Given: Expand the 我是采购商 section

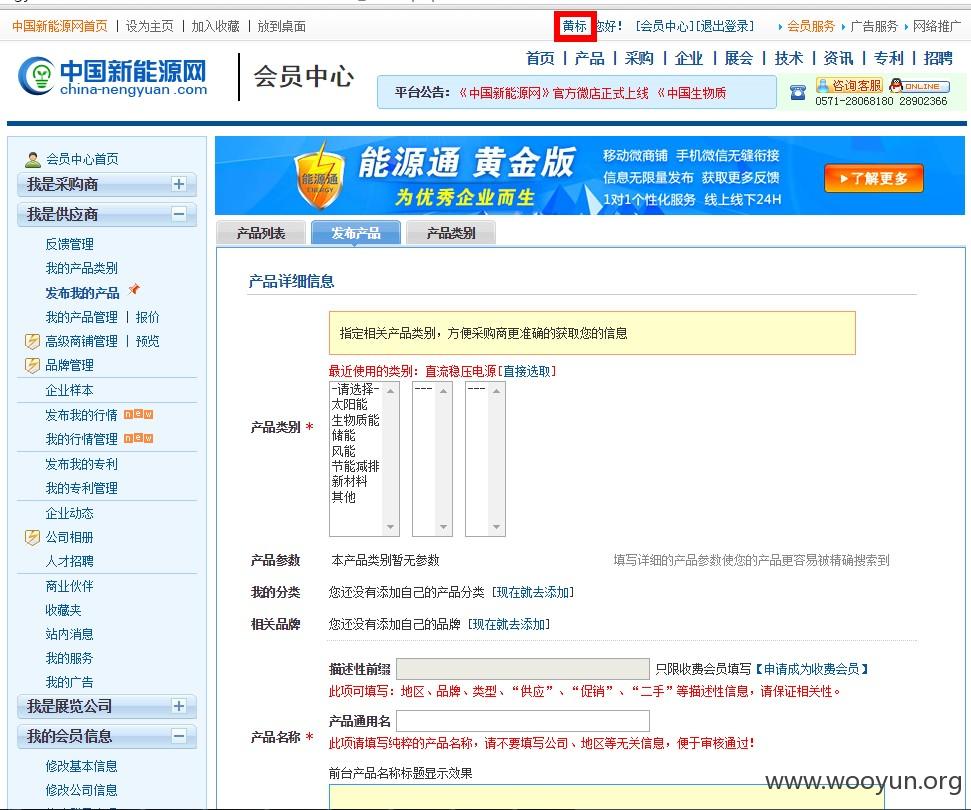Looking at the screenshot, I should tap(179, 184).
